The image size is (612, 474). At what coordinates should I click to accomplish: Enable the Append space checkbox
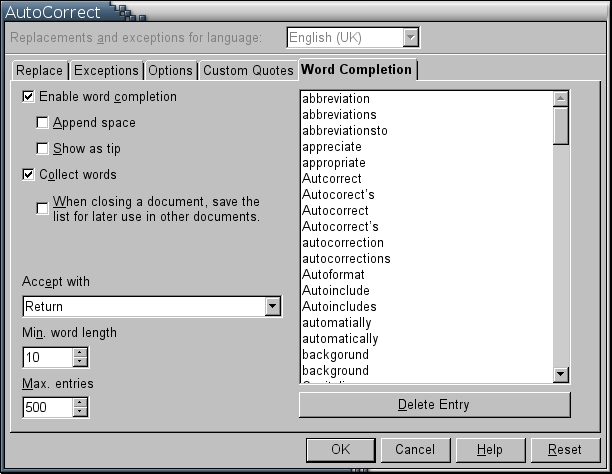point(42,123)
